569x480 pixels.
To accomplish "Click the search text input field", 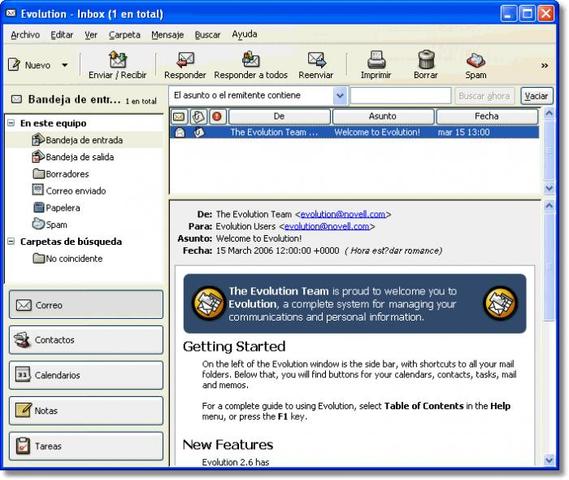I will (x=400, y=95).
